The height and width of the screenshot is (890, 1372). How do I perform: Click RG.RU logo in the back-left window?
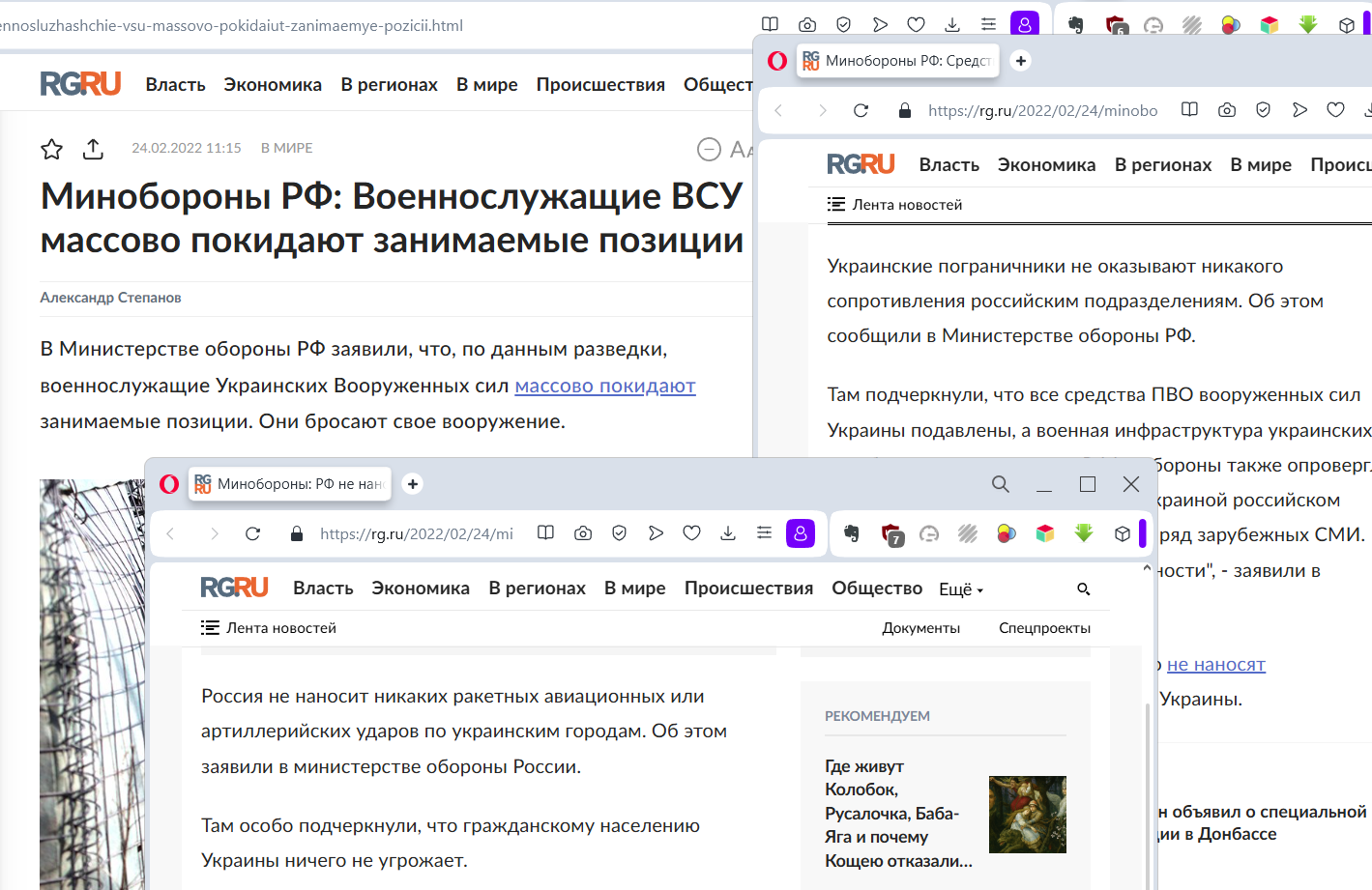[x=80, y=84]
